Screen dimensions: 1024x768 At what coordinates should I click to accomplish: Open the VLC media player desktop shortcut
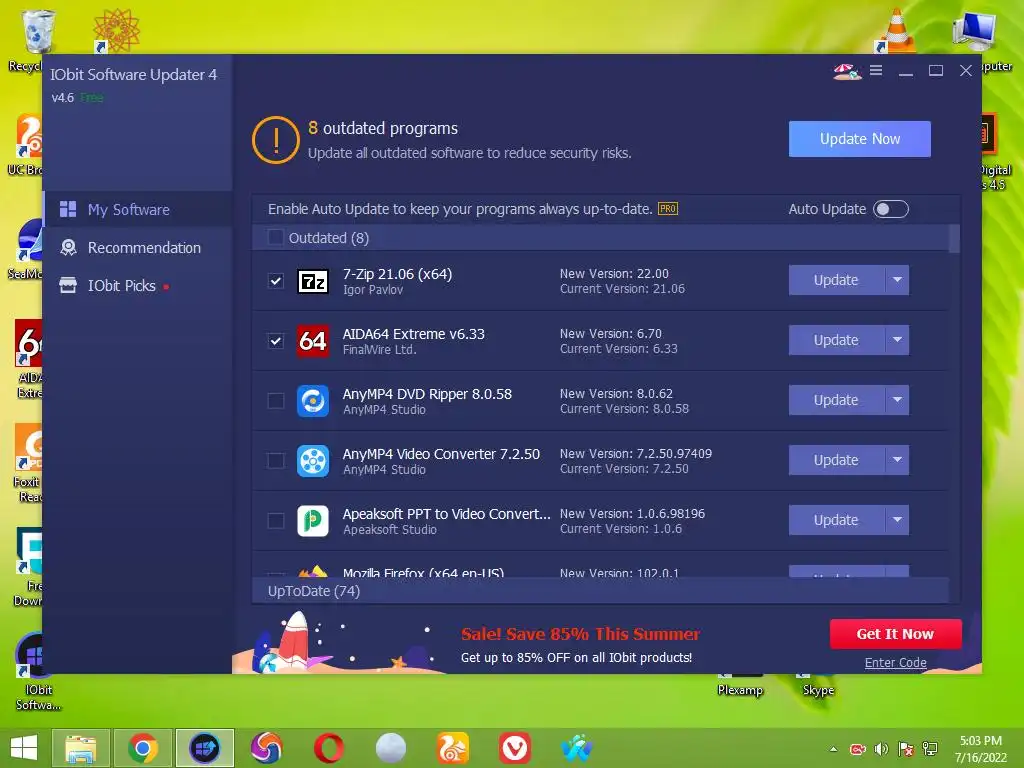pos(897,30)
